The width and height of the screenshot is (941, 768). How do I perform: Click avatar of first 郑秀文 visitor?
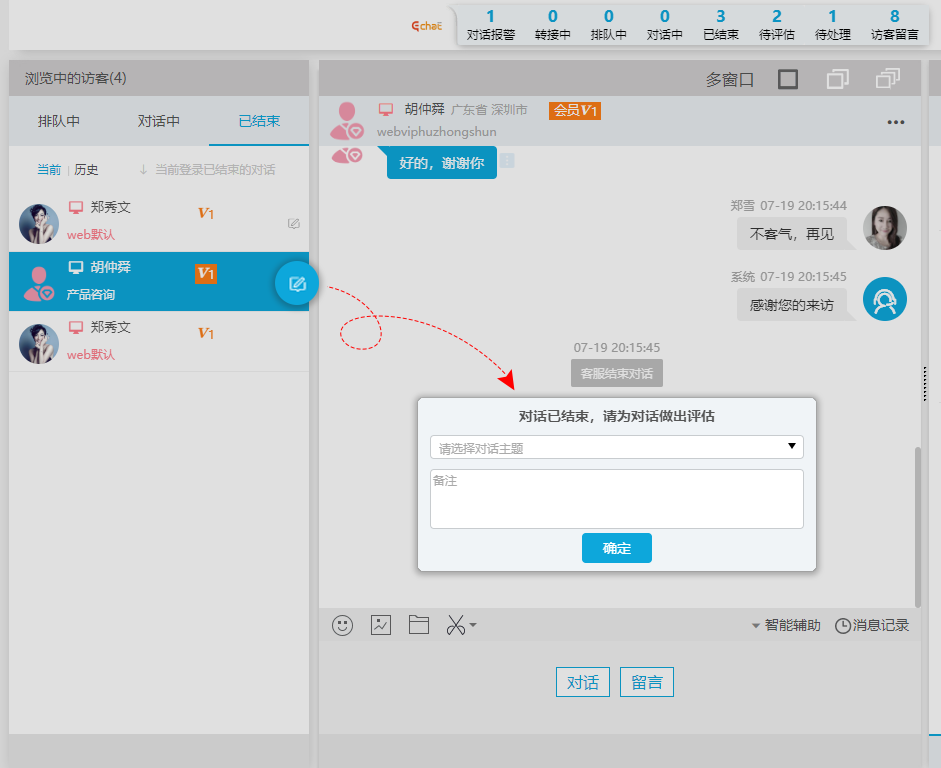39,224
